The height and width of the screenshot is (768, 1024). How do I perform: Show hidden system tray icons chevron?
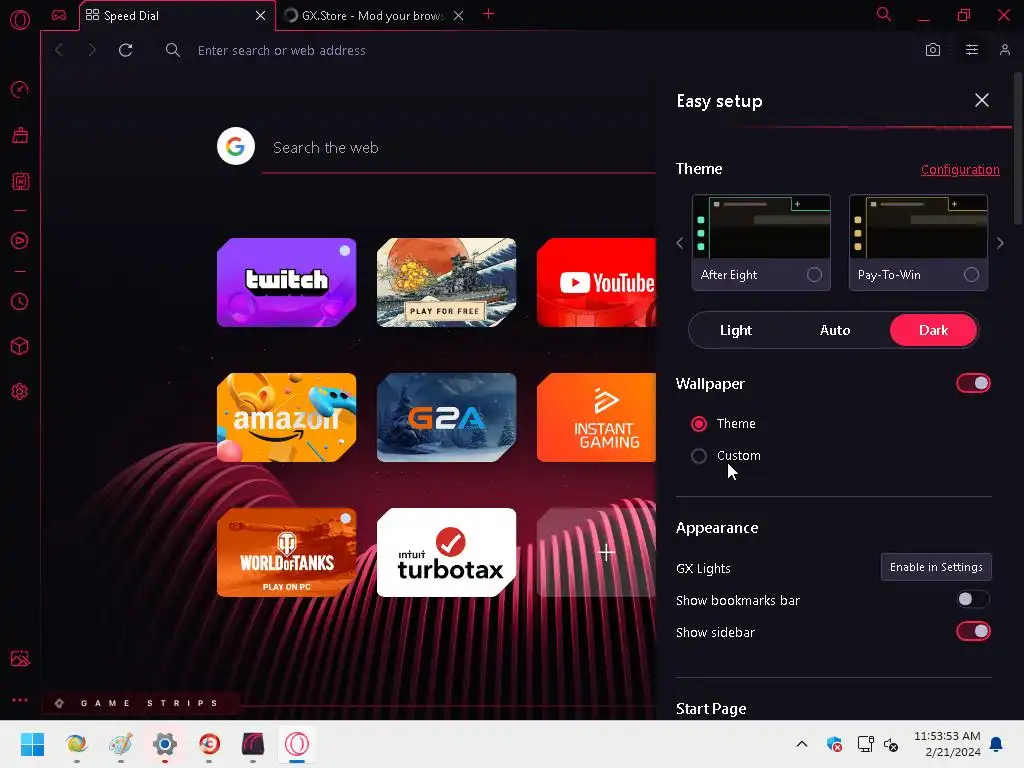802,744
